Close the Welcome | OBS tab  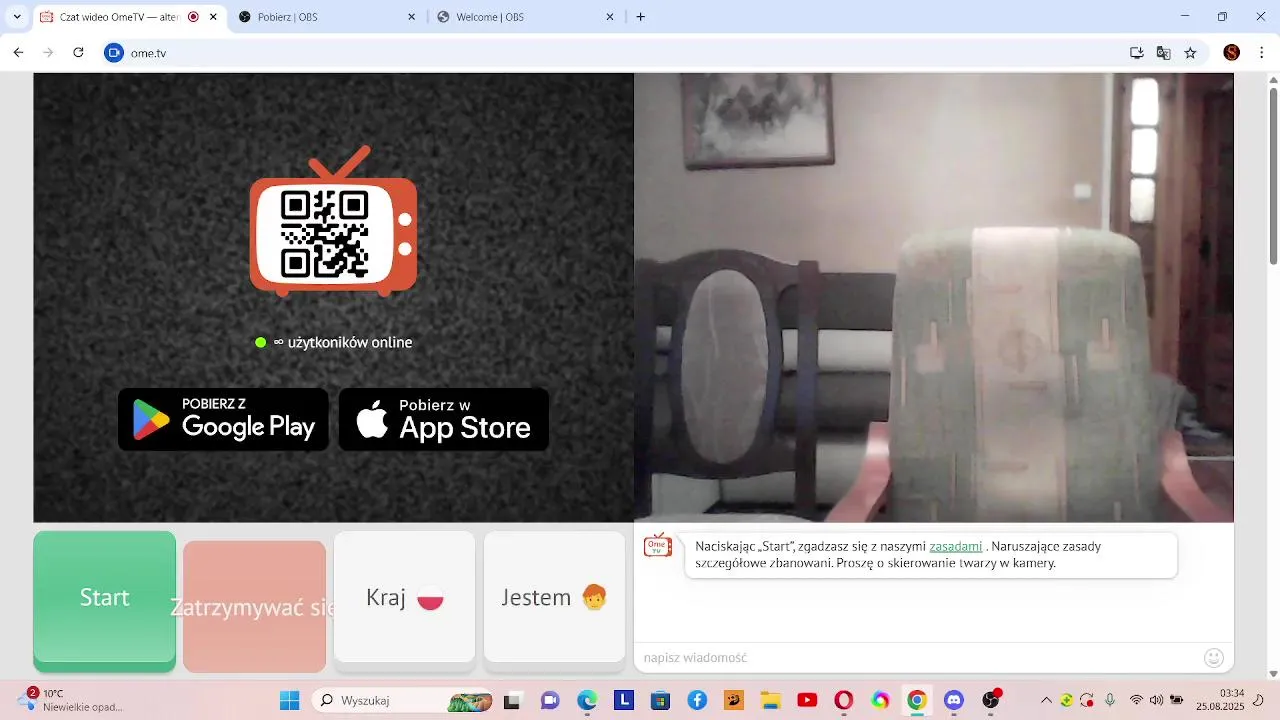[610, 17]
